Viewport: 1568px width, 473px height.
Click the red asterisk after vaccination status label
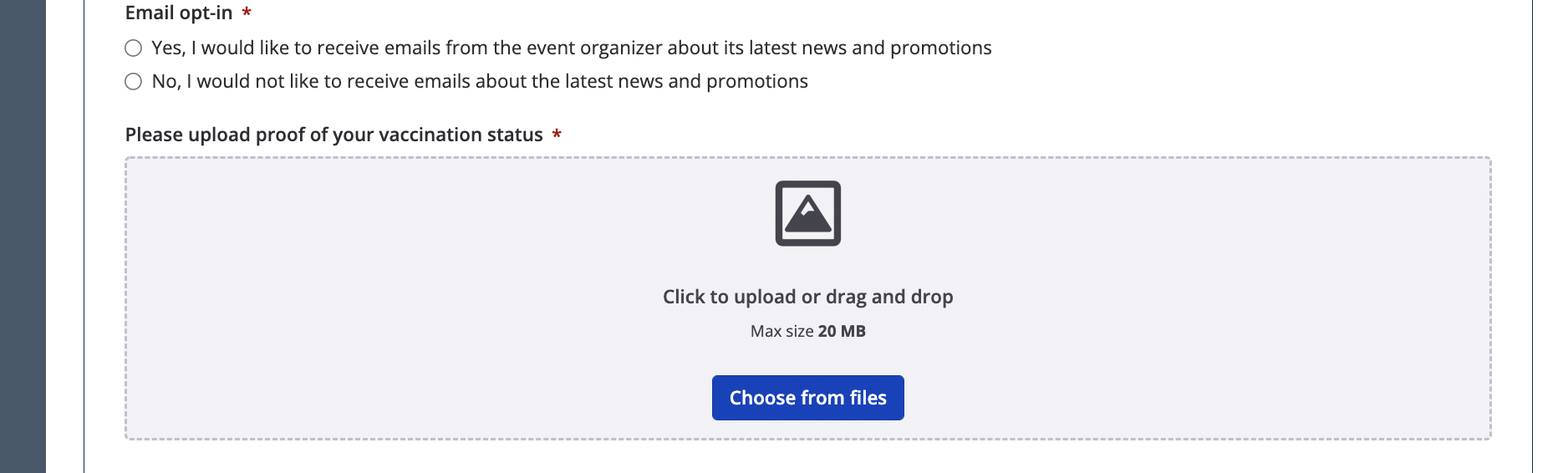[x=557, y=135]
